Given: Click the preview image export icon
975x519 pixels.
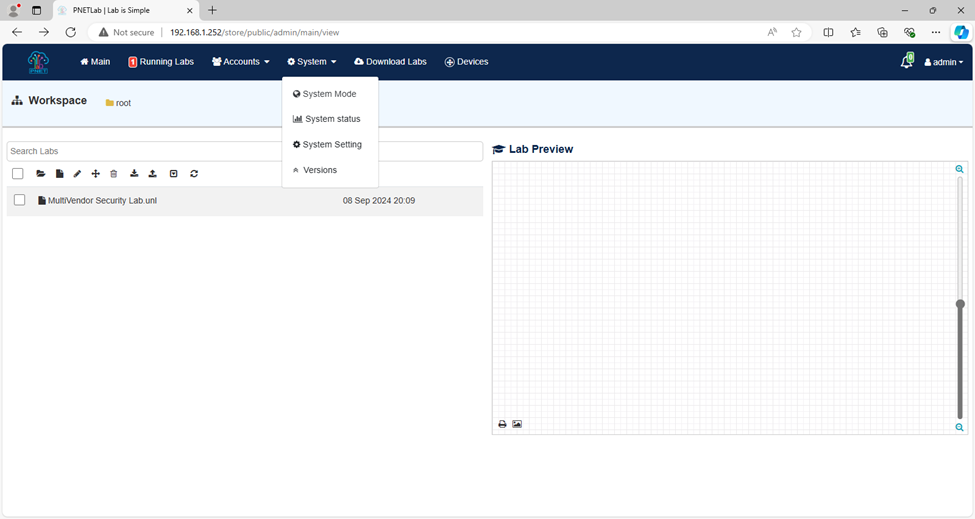Looking at the screenshot, I should coord(517,424).
